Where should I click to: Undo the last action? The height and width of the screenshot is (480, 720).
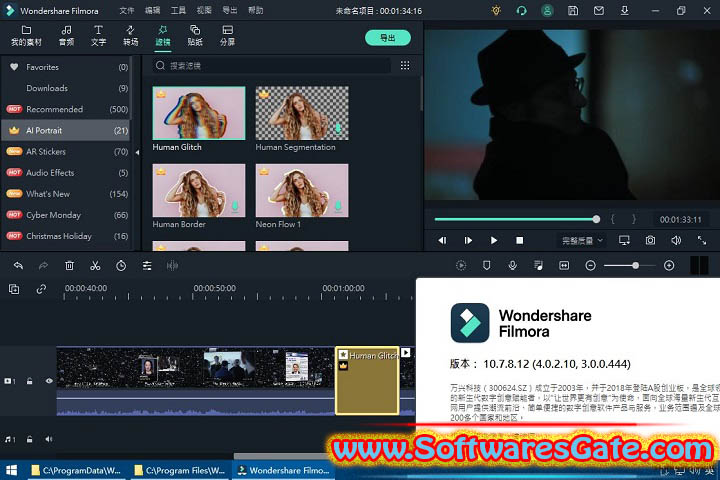click(18, 265)
